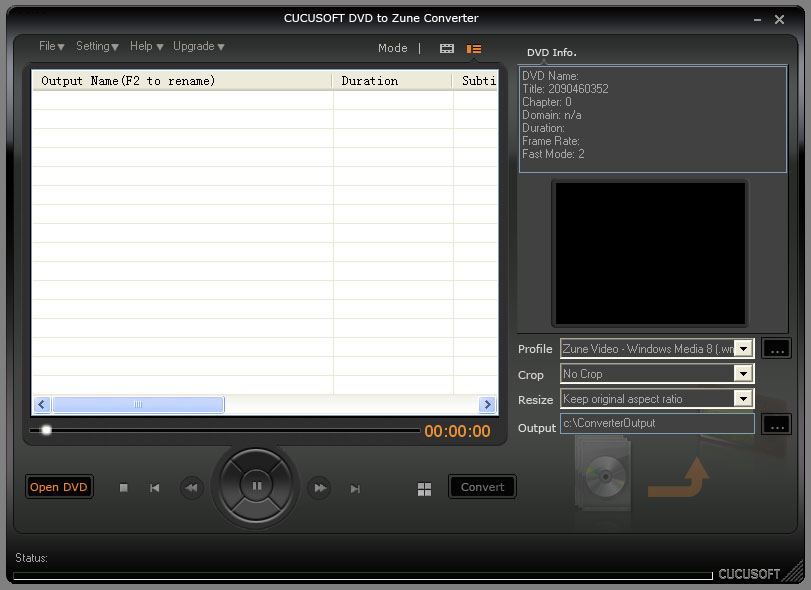Screen dimensions: 811x590
Task: Click the Output Name column header
Action: pyautogui.click(x=182, y=81)
